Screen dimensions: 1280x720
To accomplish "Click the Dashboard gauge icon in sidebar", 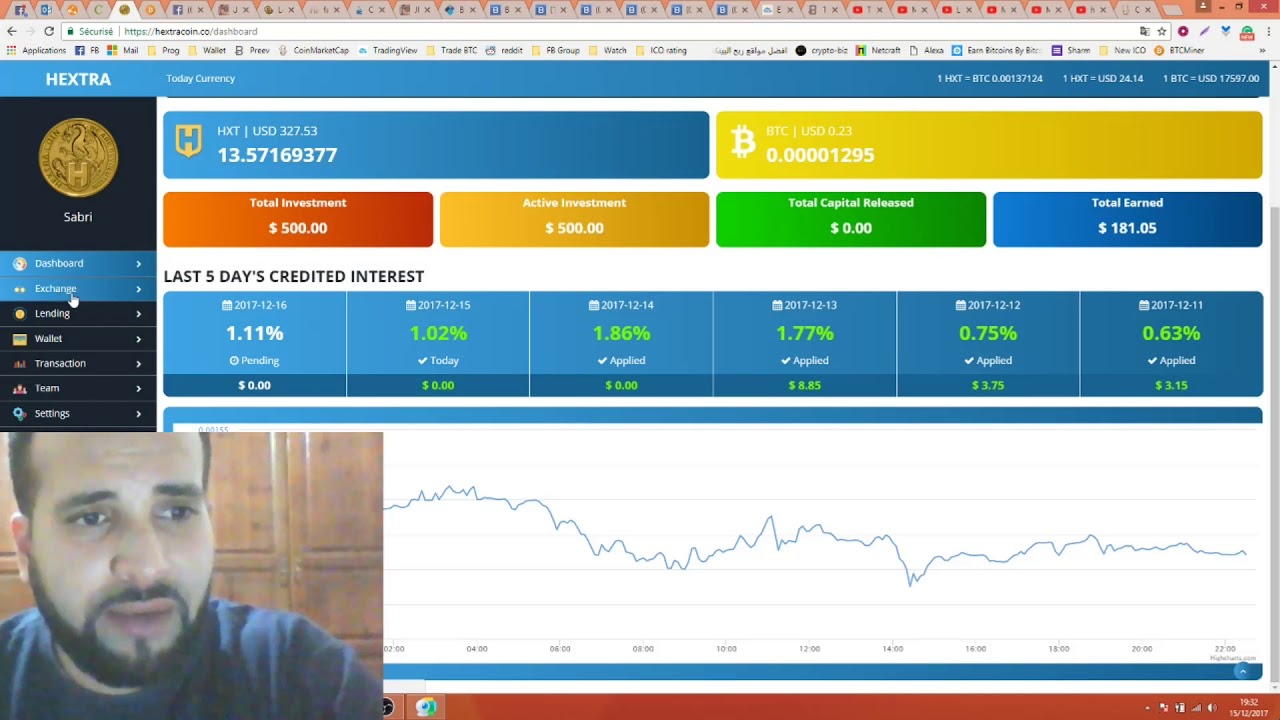I will point(19,264).
